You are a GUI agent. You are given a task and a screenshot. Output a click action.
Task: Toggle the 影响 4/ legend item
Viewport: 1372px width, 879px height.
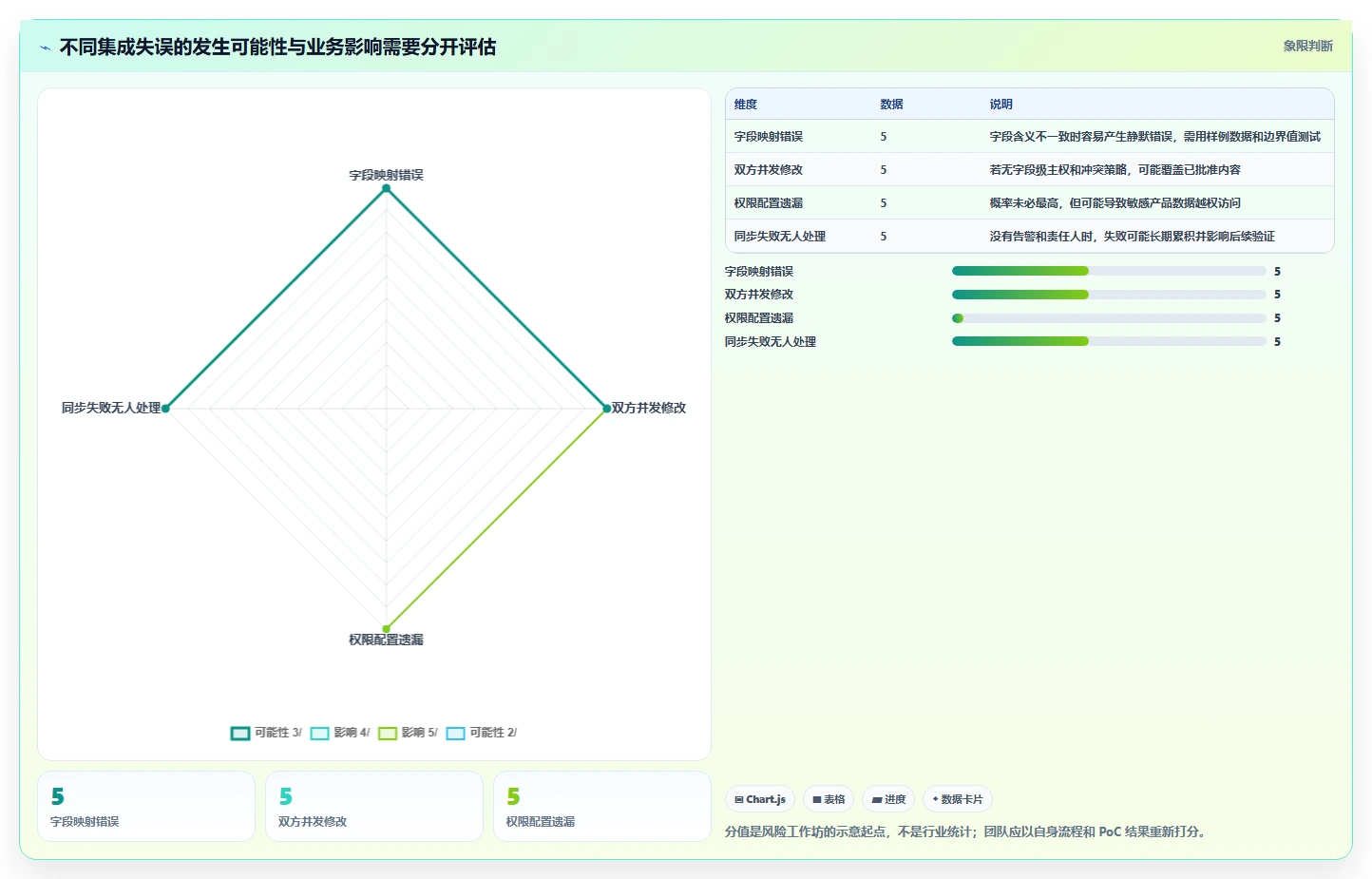pyautogui.click(x=340, y=733)
